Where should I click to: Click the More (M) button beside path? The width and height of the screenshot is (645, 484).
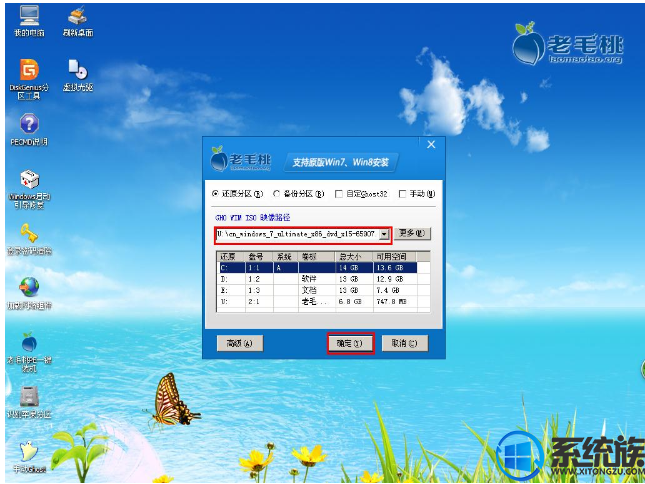pos(412,233)
